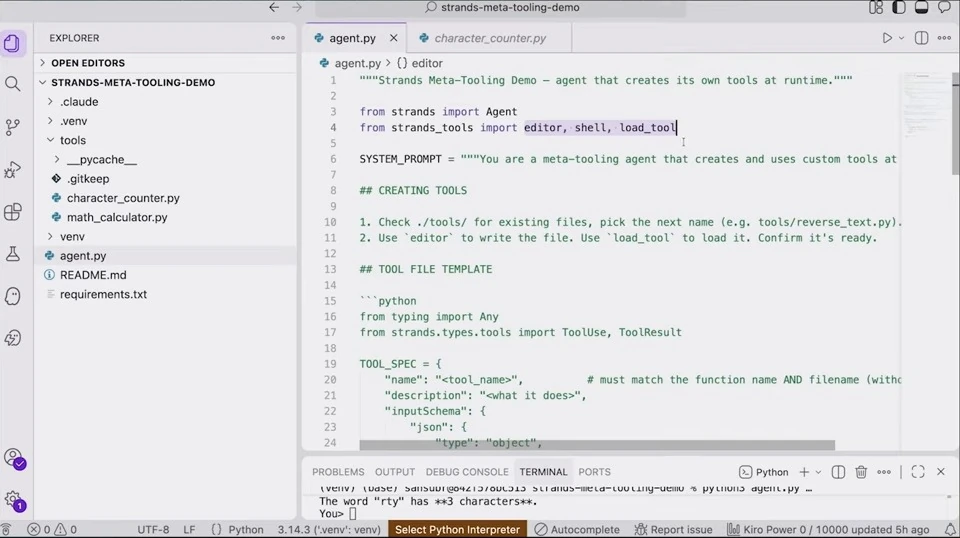
Task: Toggle the chat panel from the title bar
Action: click(x=945, y=7)
